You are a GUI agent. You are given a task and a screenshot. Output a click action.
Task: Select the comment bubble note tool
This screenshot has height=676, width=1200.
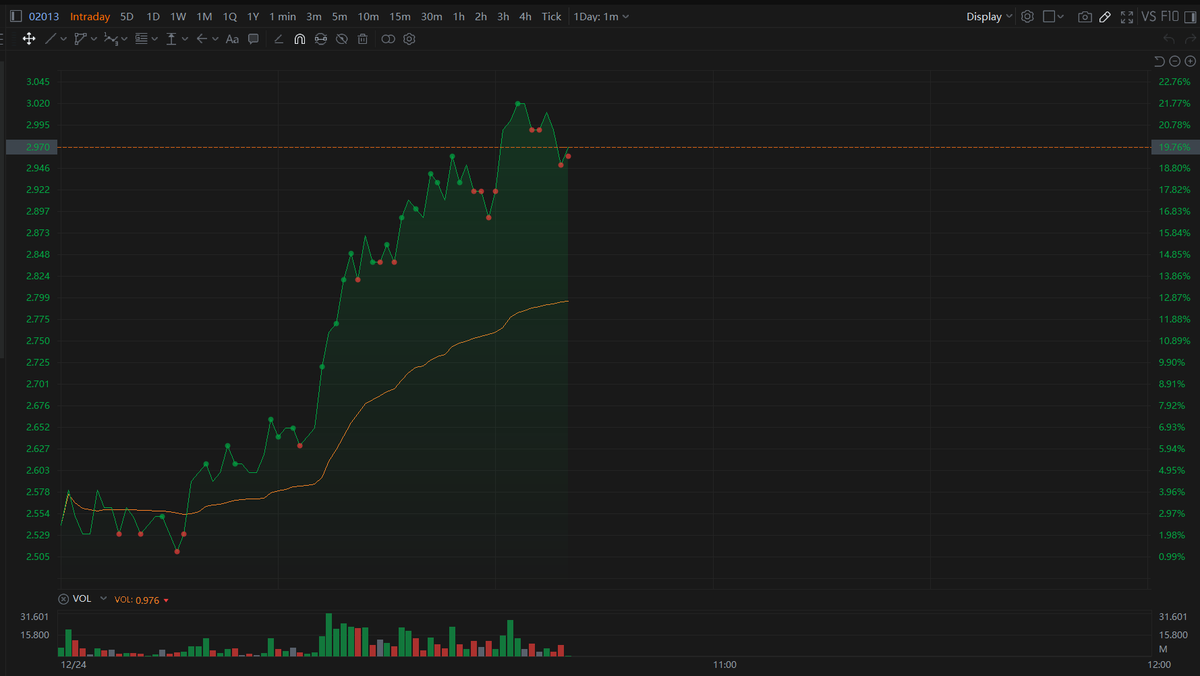(254, 39)
